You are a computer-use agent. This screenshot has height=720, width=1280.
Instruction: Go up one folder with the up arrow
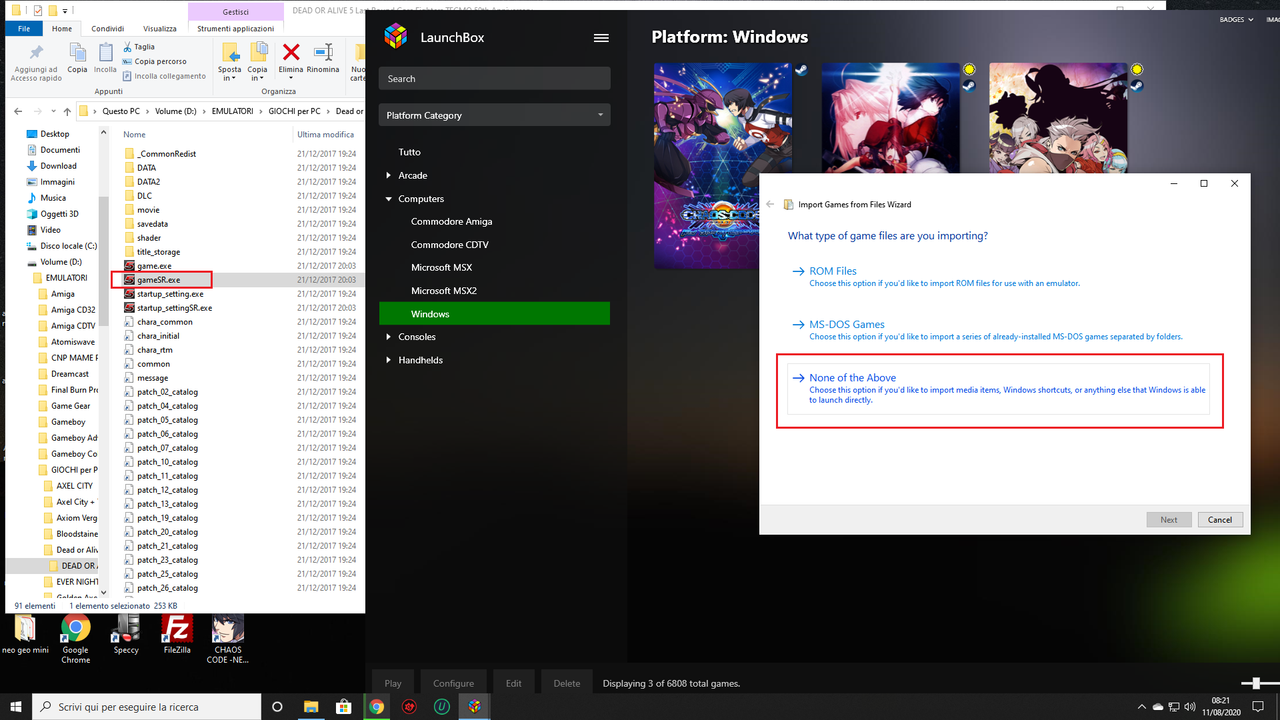67,111
